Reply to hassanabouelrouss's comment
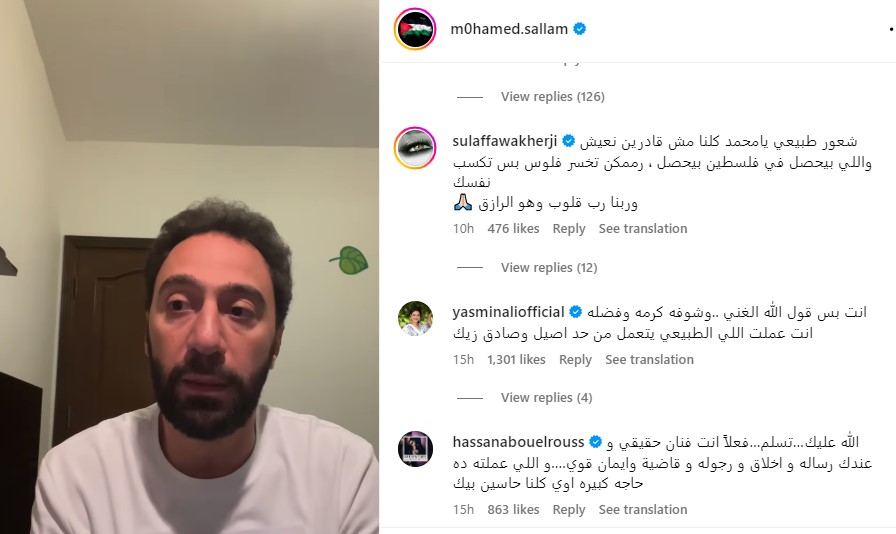Screen dimensions: 896x534 pos(569,509)
